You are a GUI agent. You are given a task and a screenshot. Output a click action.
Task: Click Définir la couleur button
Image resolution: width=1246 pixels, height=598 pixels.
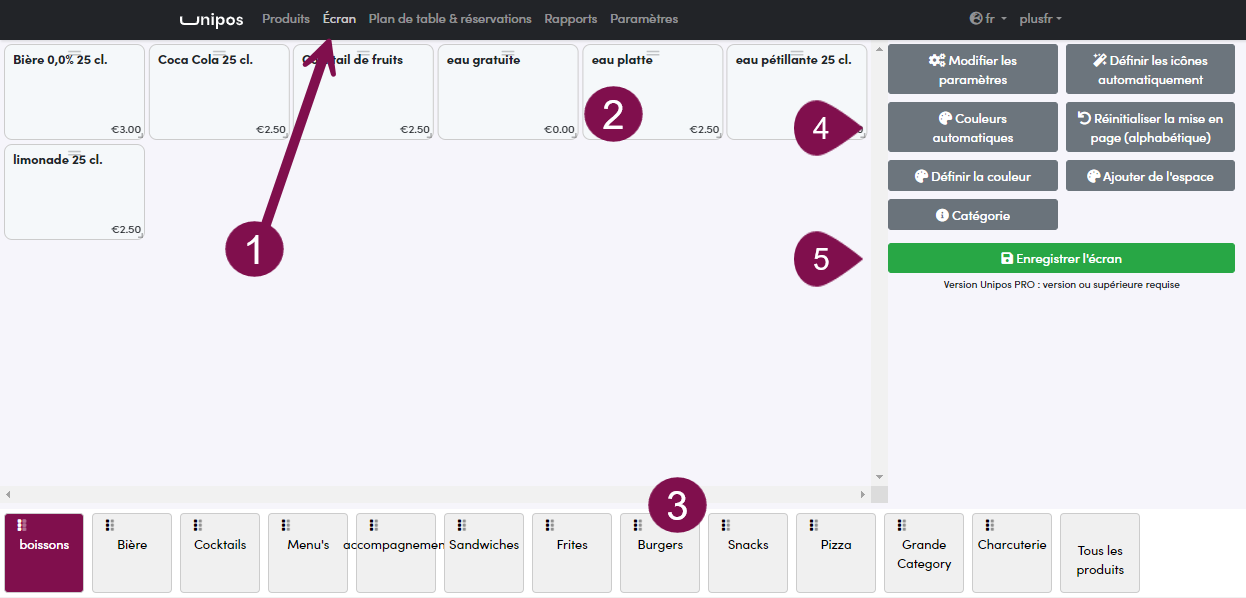tap(973, 176)
